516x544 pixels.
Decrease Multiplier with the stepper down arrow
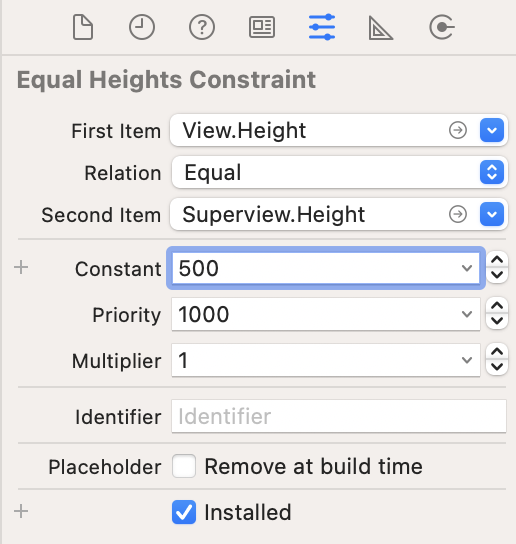[x=497, y=367]
